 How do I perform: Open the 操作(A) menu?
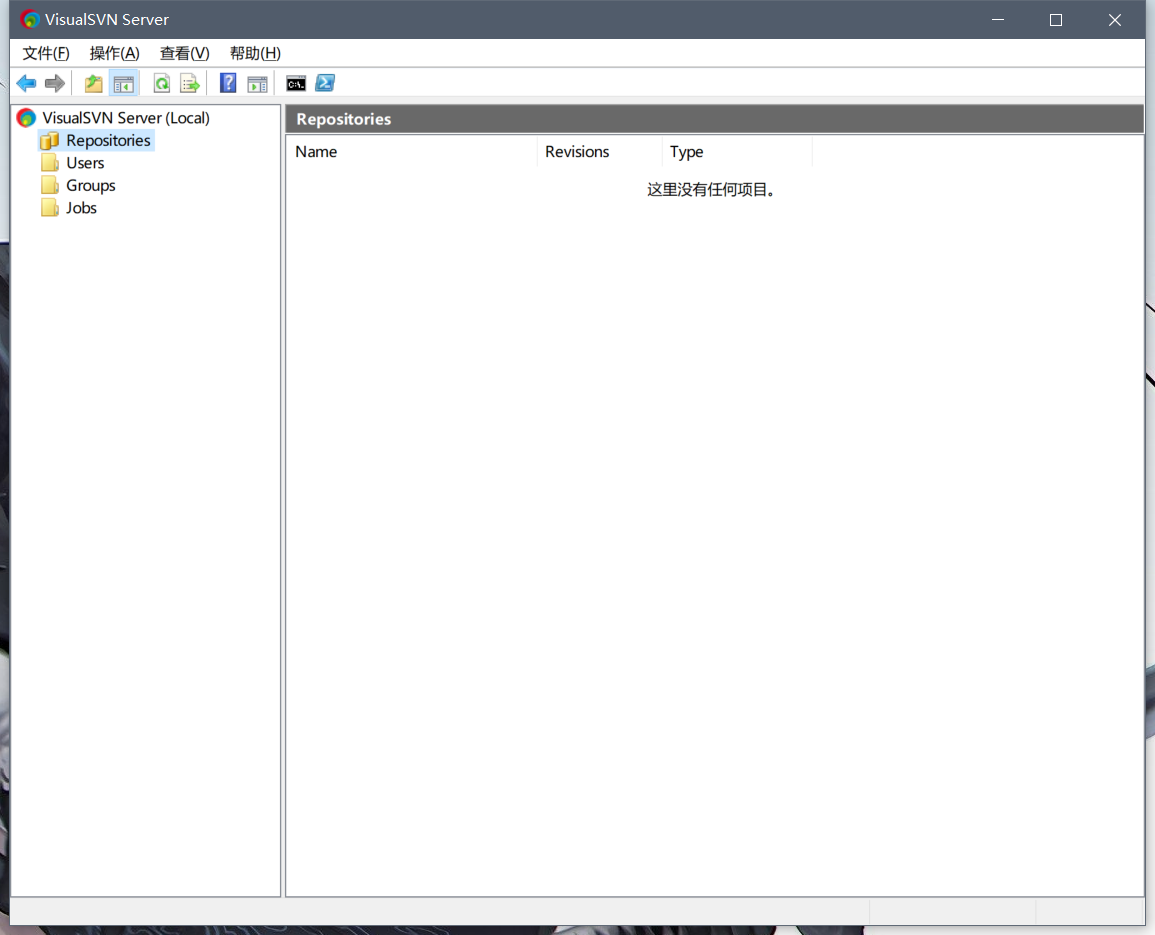(x=114, y=53)
